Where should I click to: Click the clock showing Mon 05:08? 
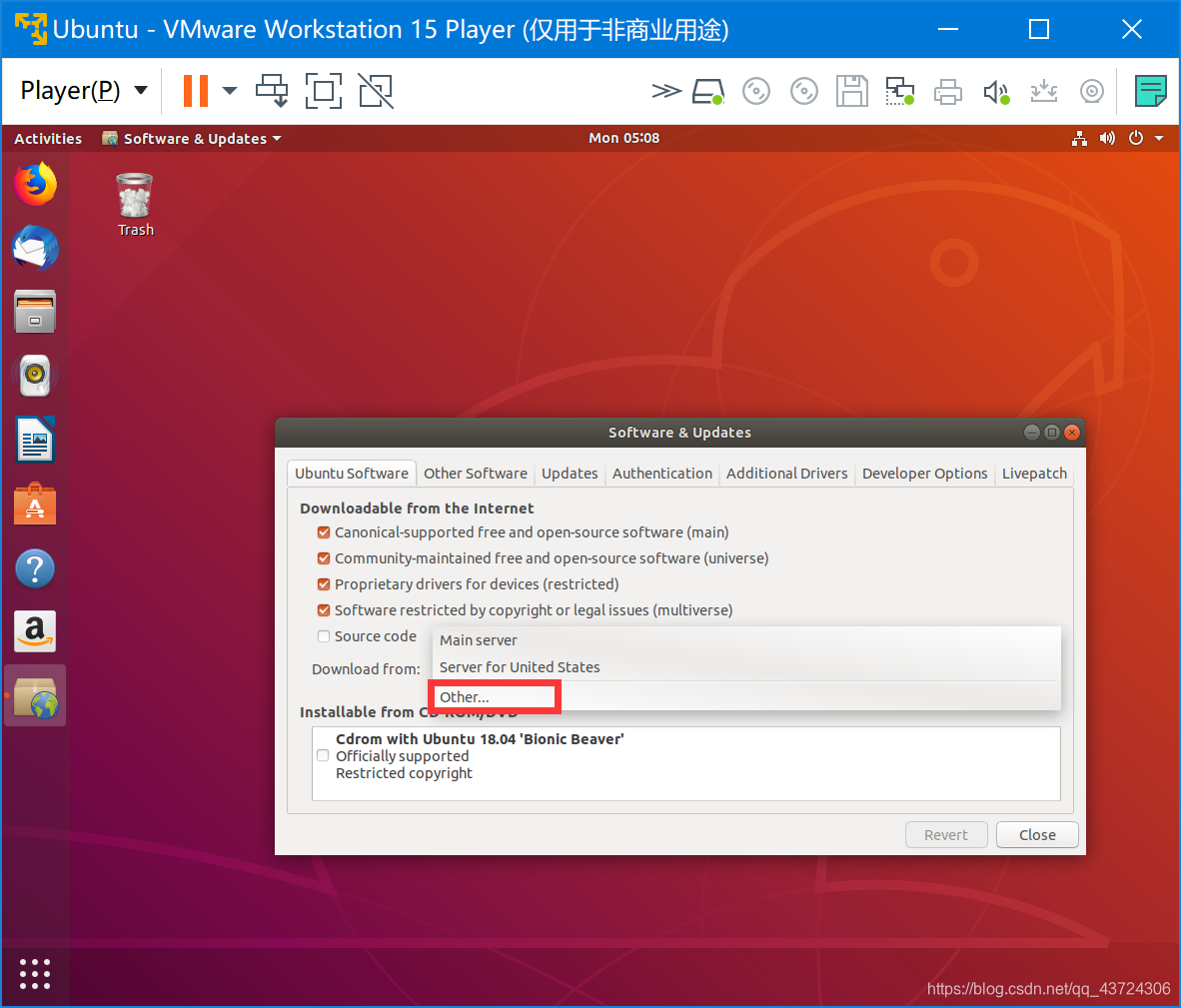623,138
